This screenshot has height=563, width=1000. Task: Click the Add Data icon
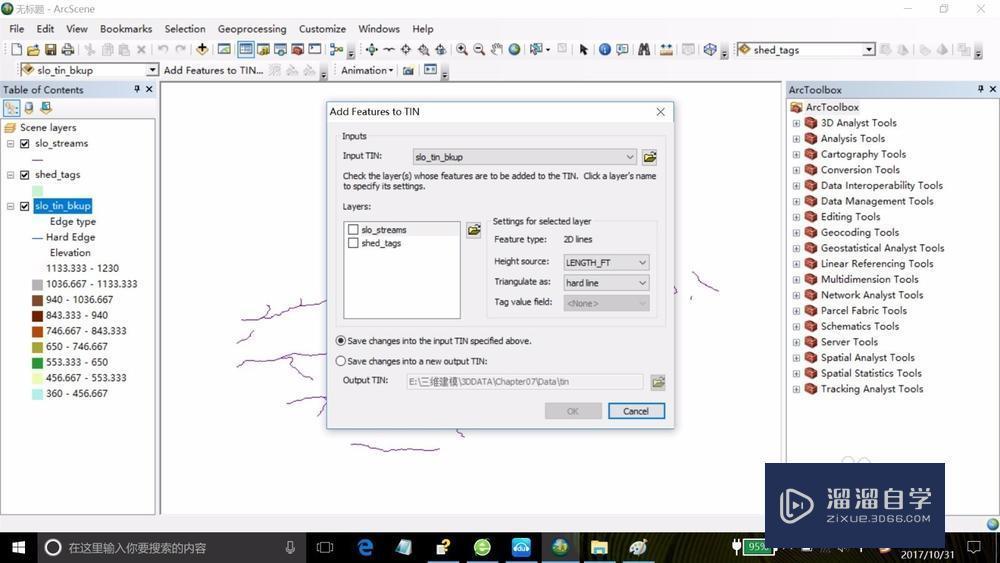202,49
